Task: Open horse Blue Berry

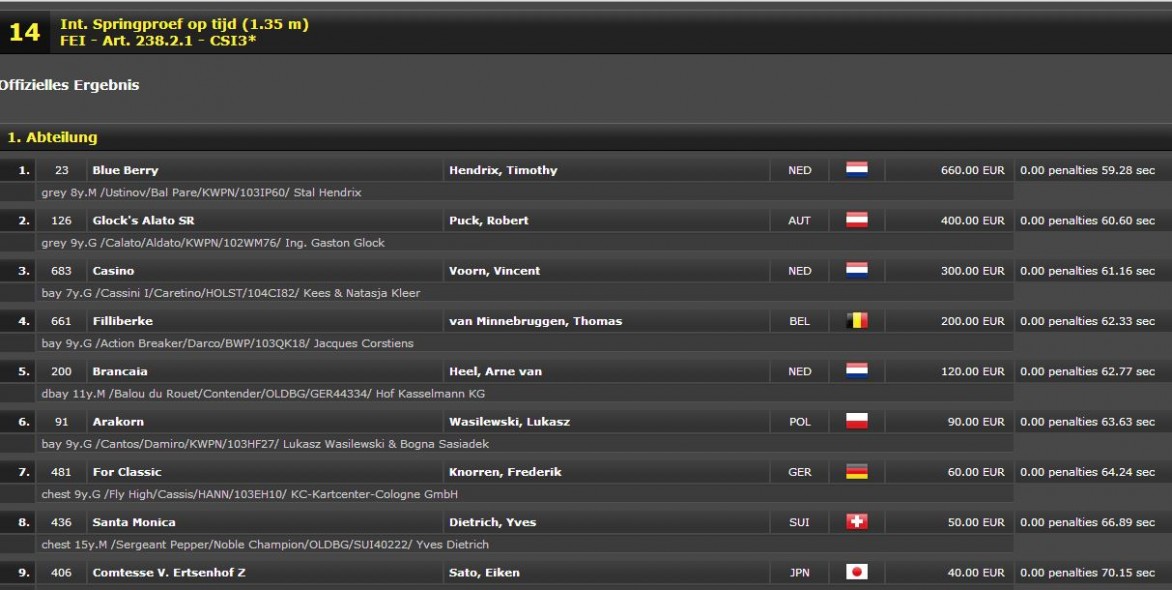Action: (x=126, y=170)
